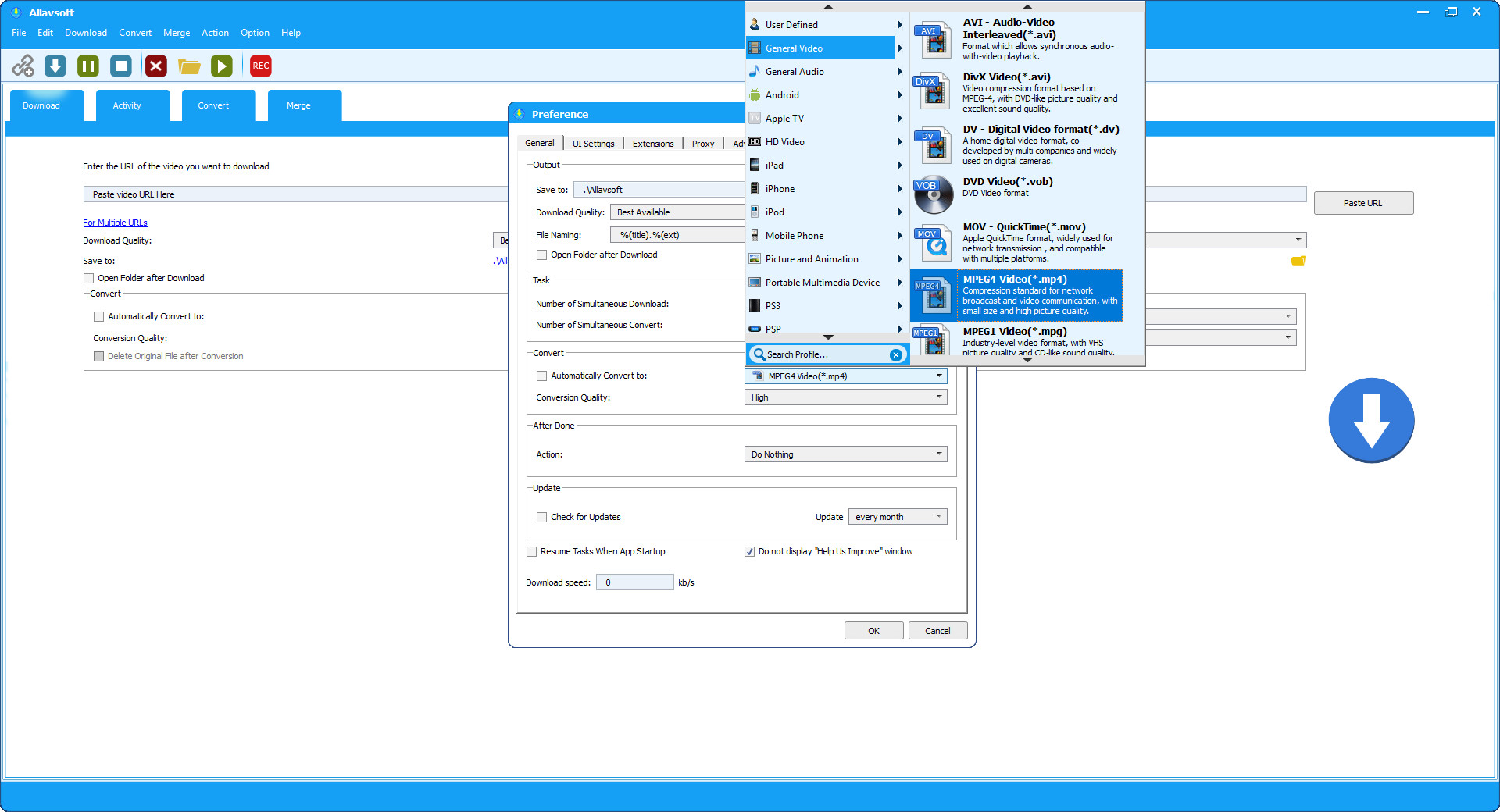Toggle Do not display Help Us Improve

[749, 551]
